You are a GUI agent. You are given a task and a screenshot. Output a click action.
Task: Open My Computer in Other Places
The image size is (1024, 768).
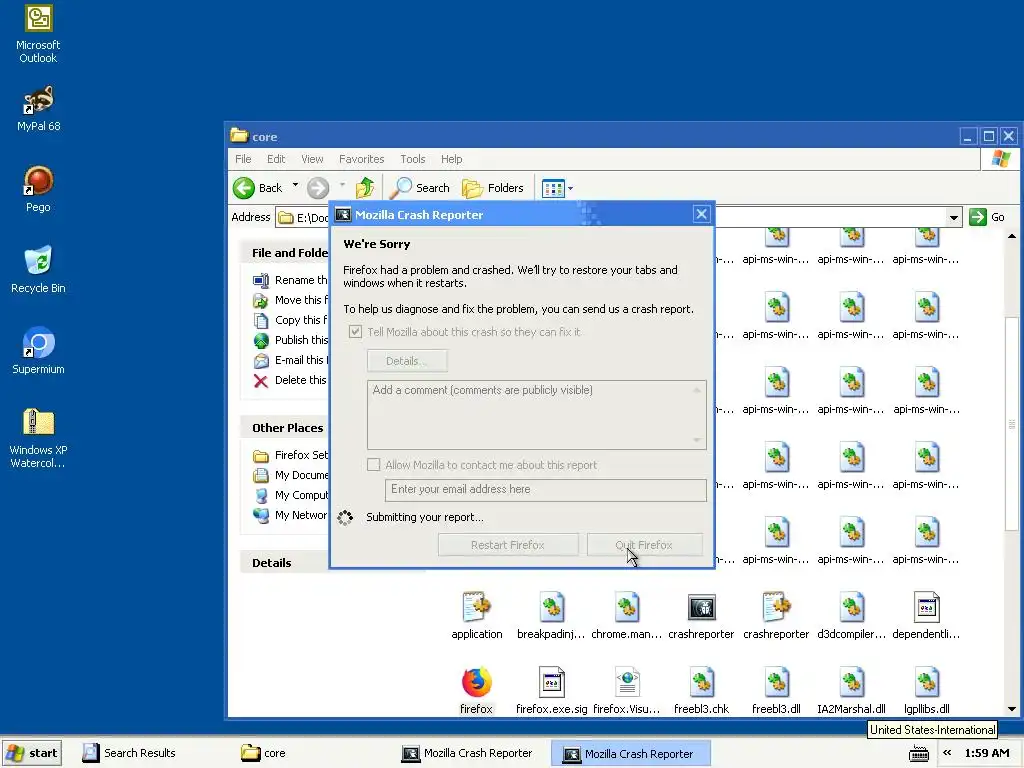290,495
